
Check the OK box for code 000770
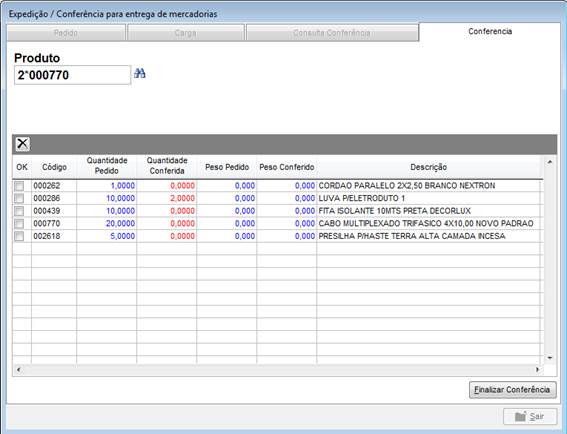[19, 224]
